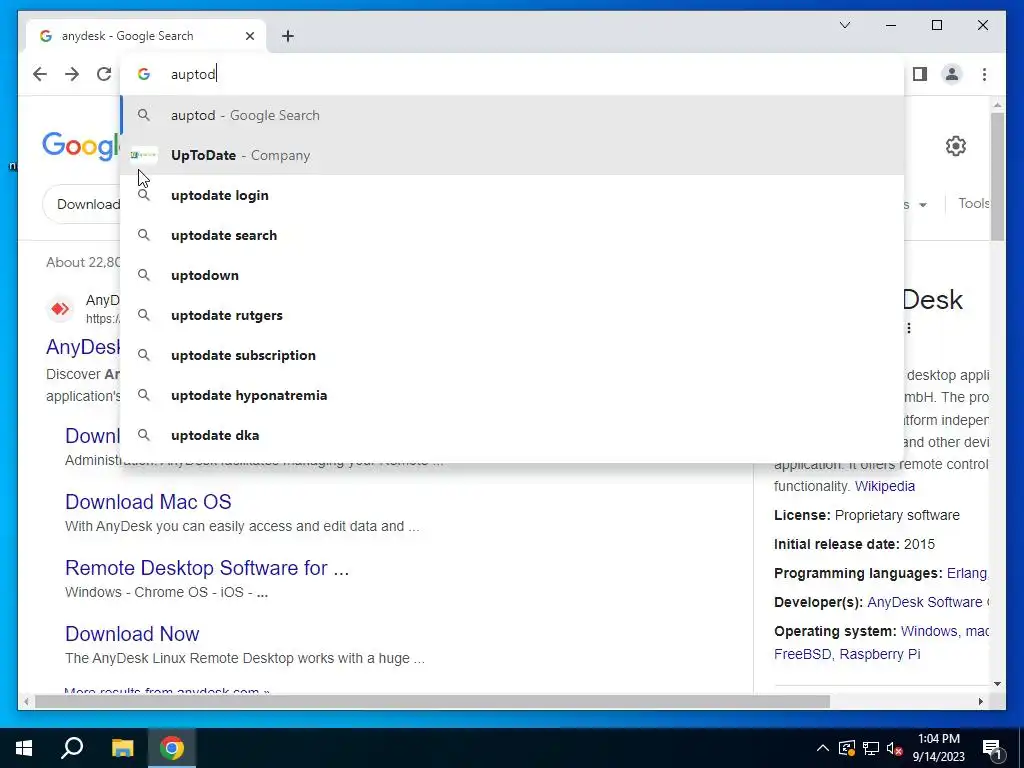Click the muted volume tray icon

coord(895,748)
